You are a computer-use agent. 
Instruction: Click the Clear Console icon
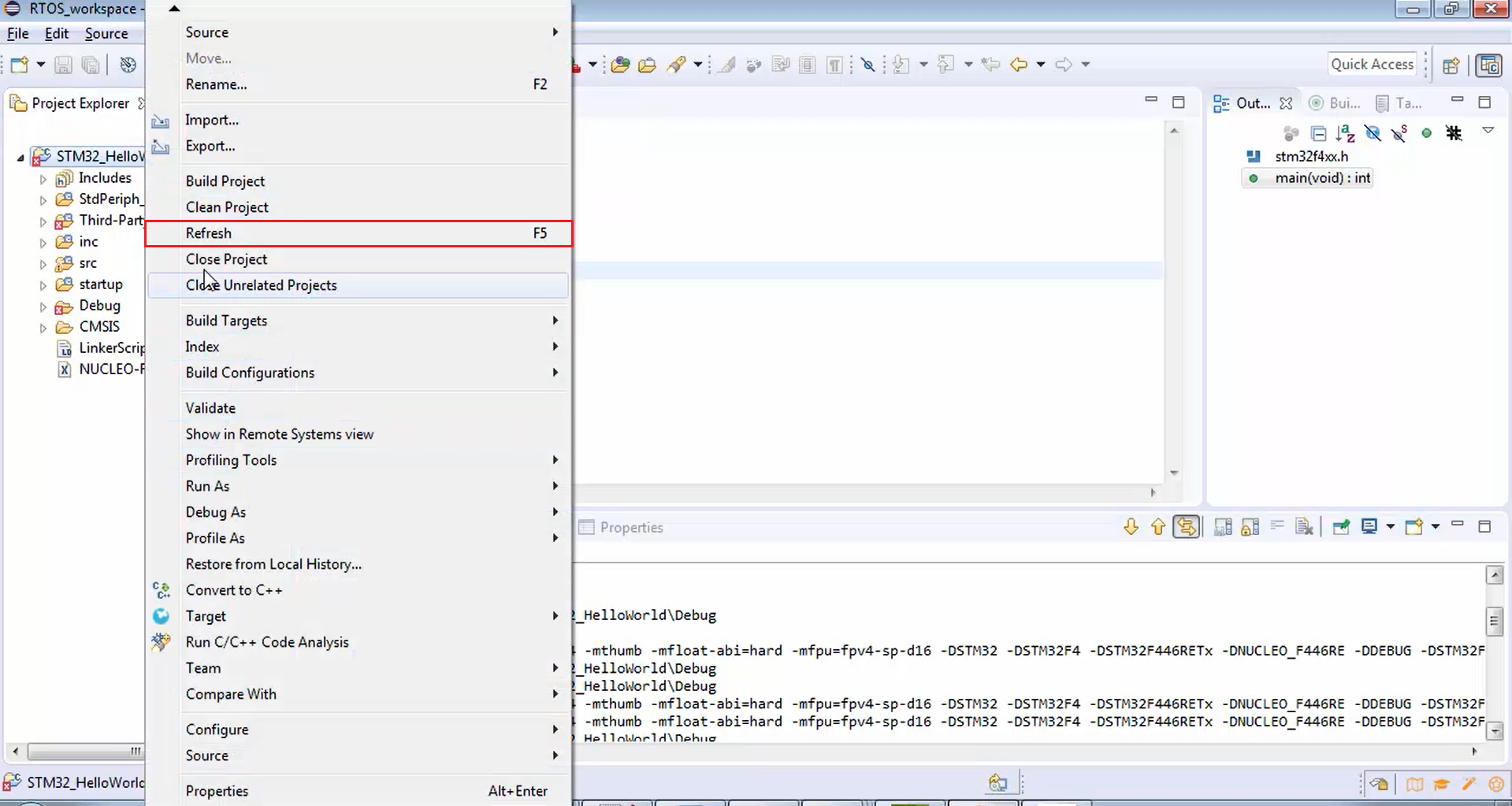(1304, 527)
